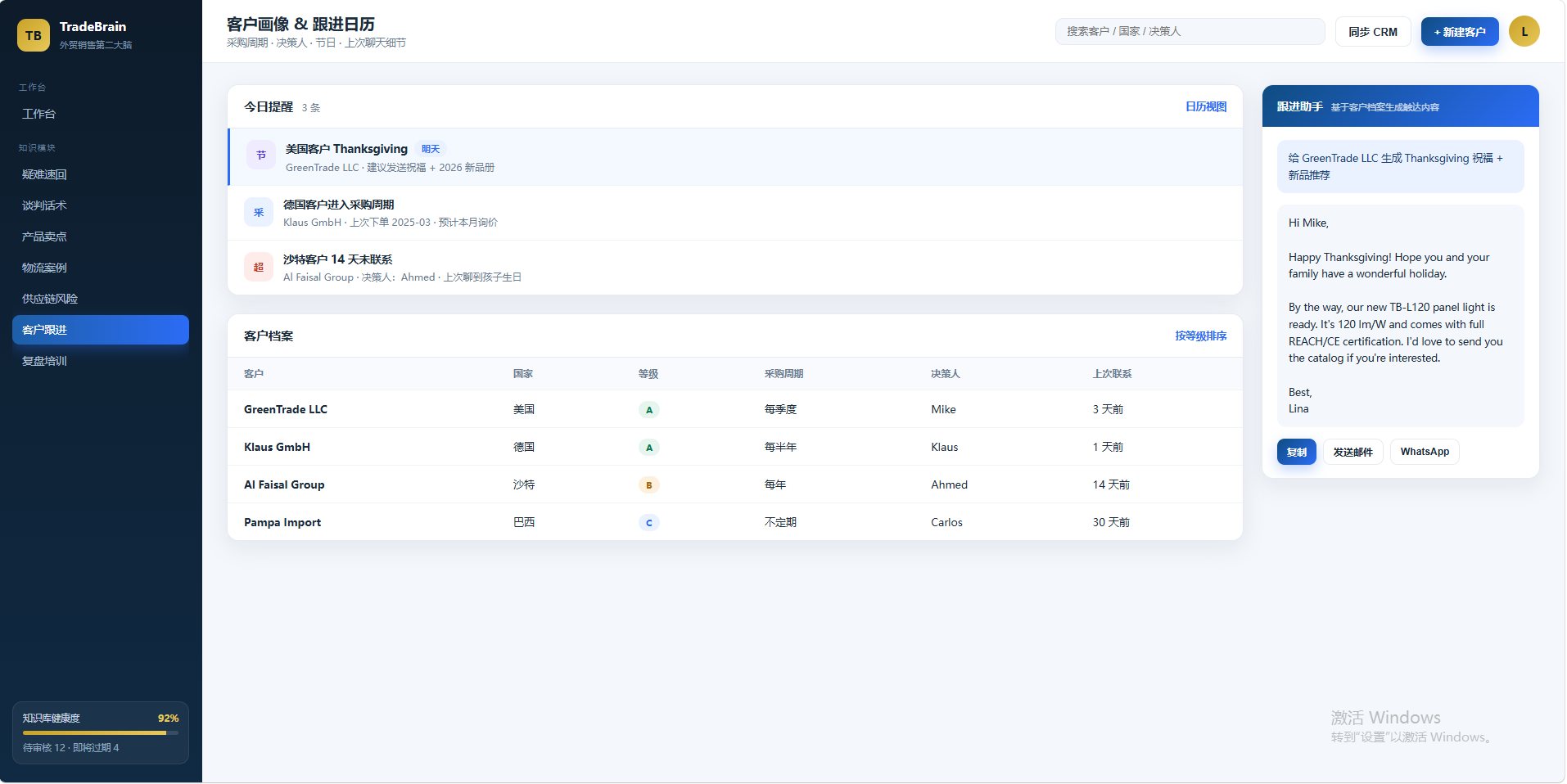
Task: Click the 明天 tag on the Thanksgiving reminder
Action: click(x=431, y=149)
